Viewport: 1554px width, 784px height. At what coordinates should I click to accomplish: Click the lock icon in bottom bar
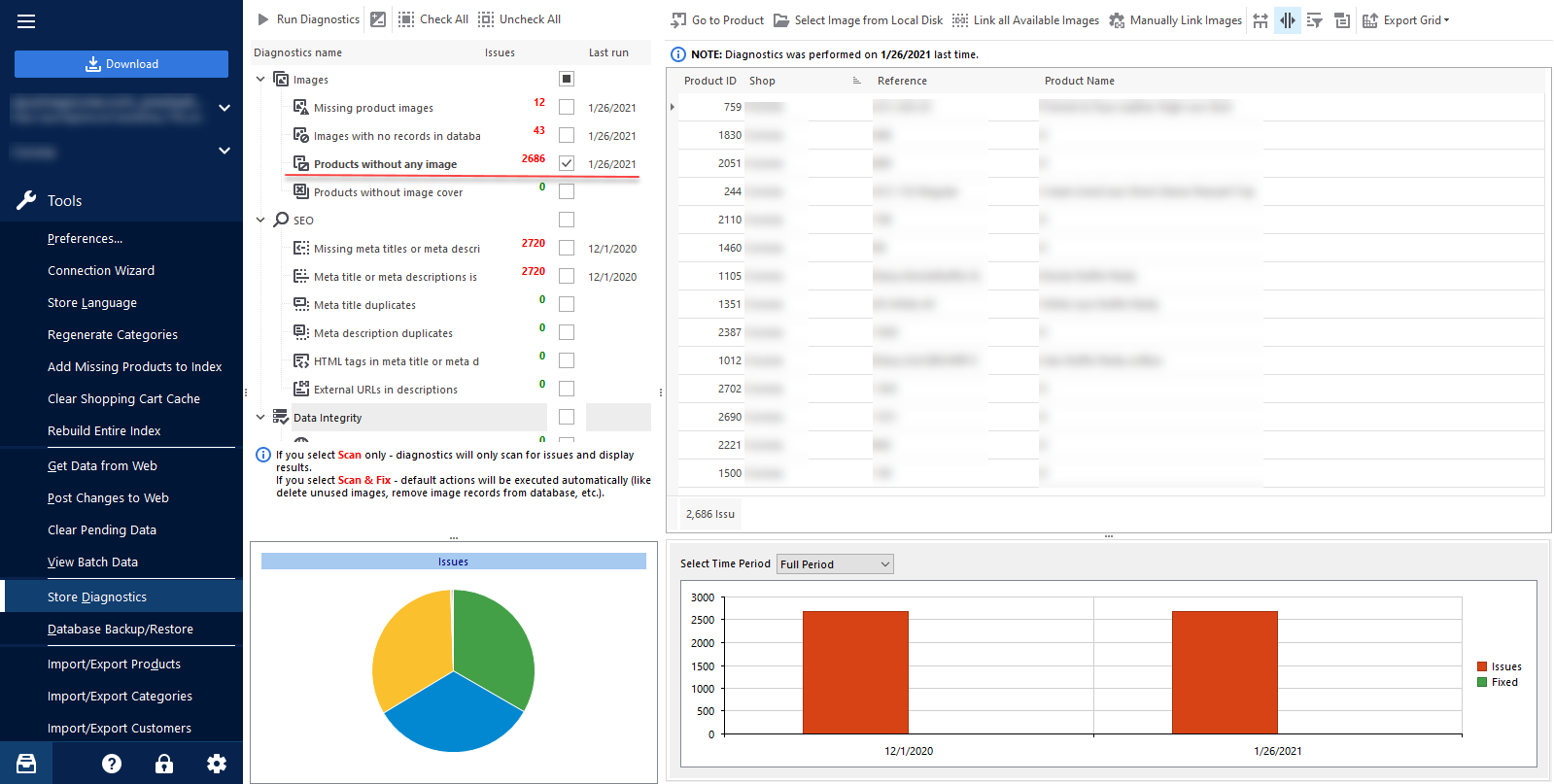pos(164,764)
